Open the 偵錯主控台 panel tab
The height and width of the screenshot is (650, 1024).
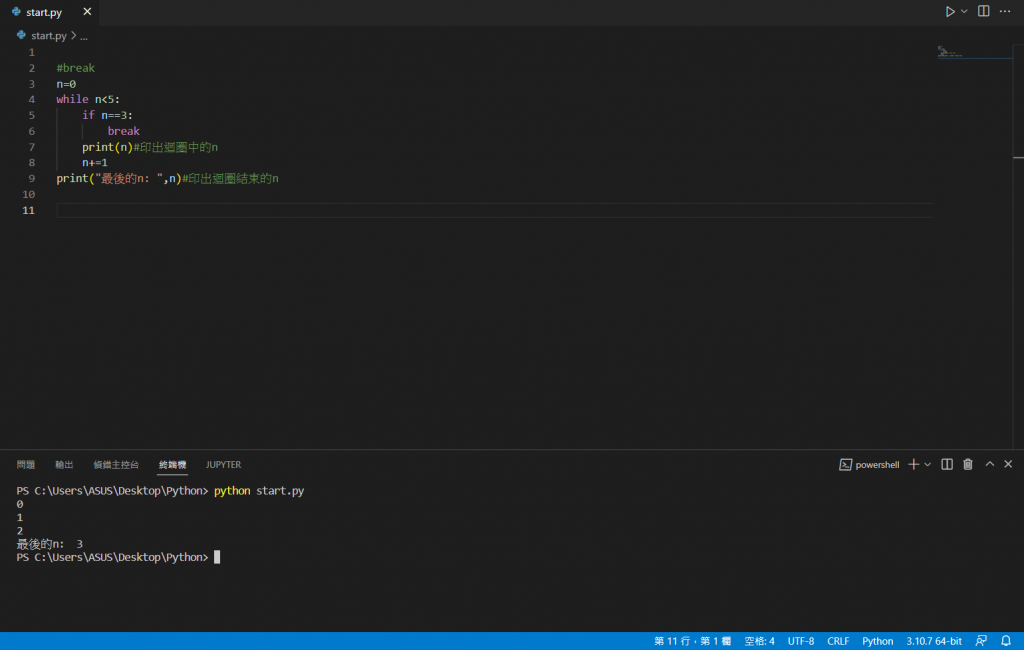[x=116, y=464]
